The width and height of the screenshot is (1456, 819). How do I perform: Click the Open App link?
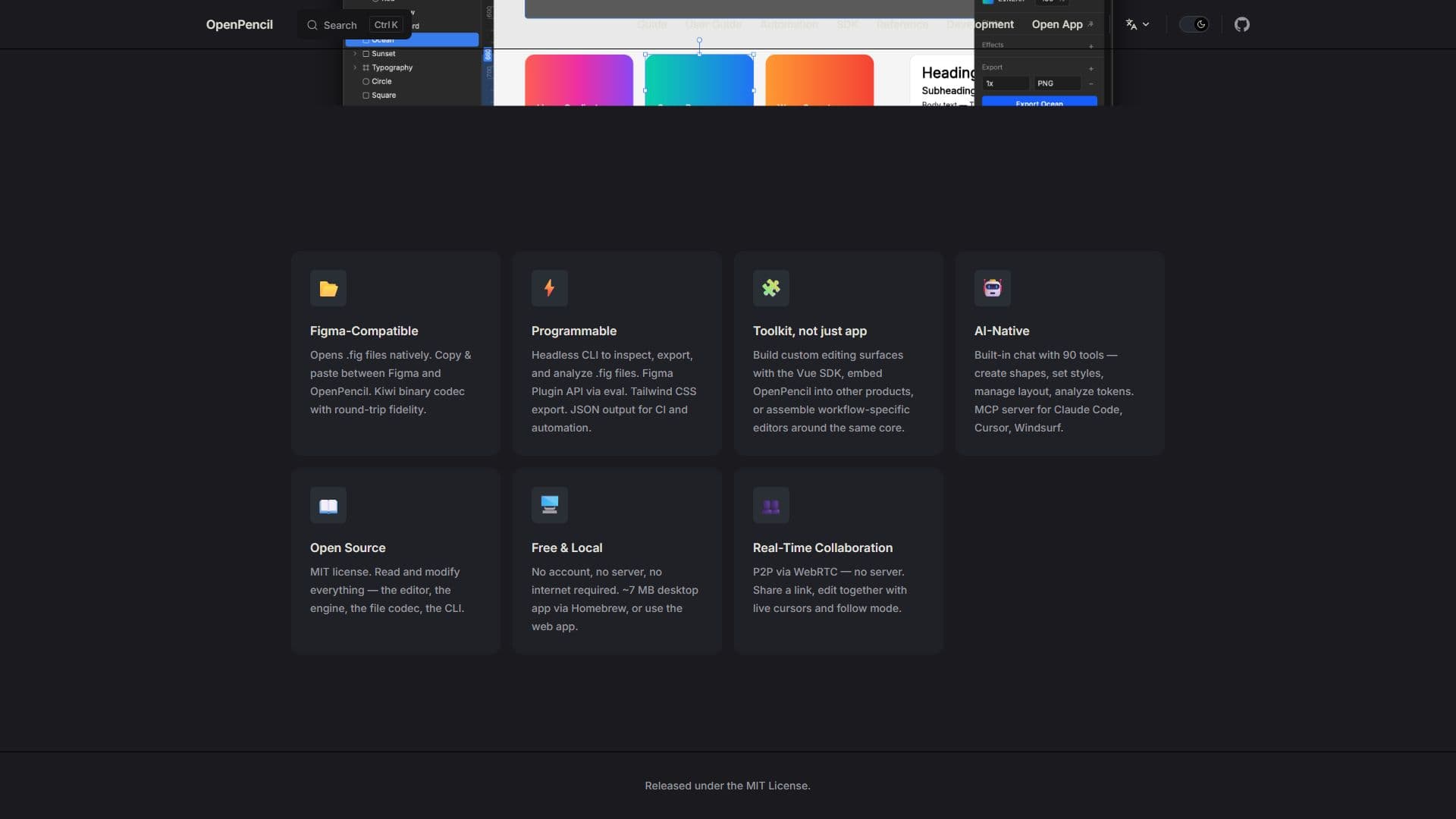point(1062,24)
